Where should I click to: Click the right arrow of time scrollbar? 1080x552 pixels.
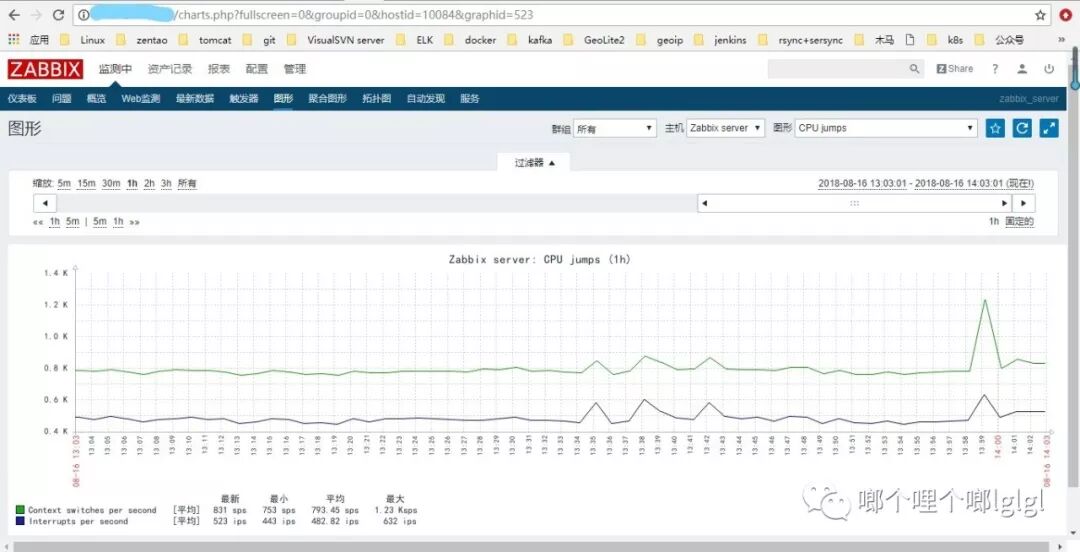[x=1024, y=203]
